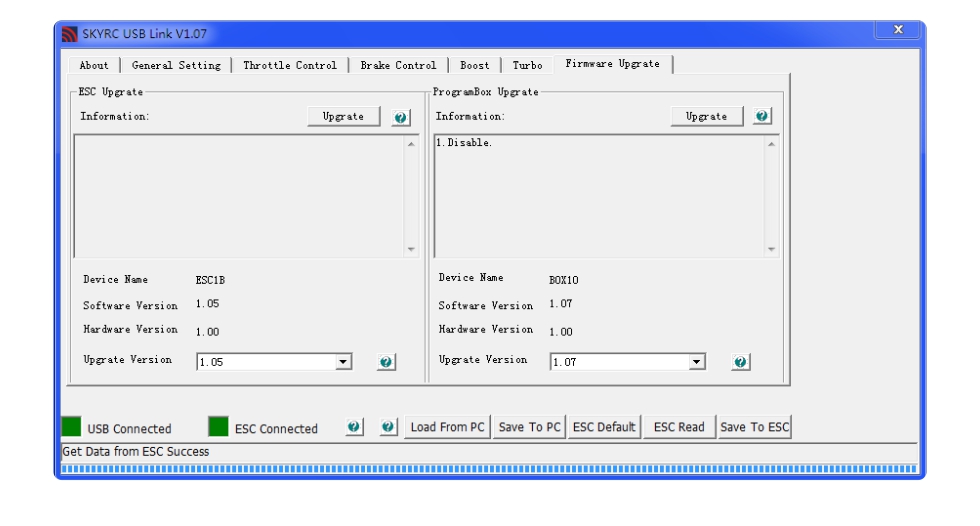The height and width of the screenshot is (526, 980).
Task: Click Save To PC
Action: 529,427
